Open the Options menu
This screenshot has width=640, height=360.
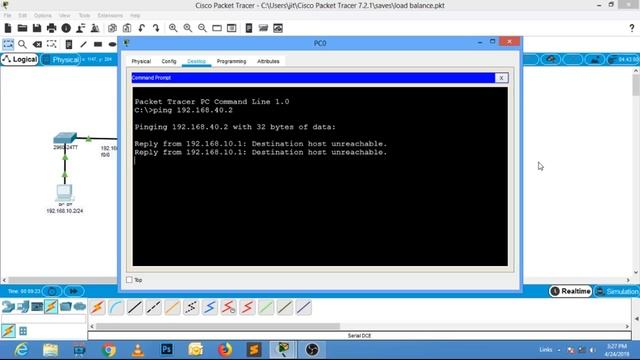coord(42,16)
